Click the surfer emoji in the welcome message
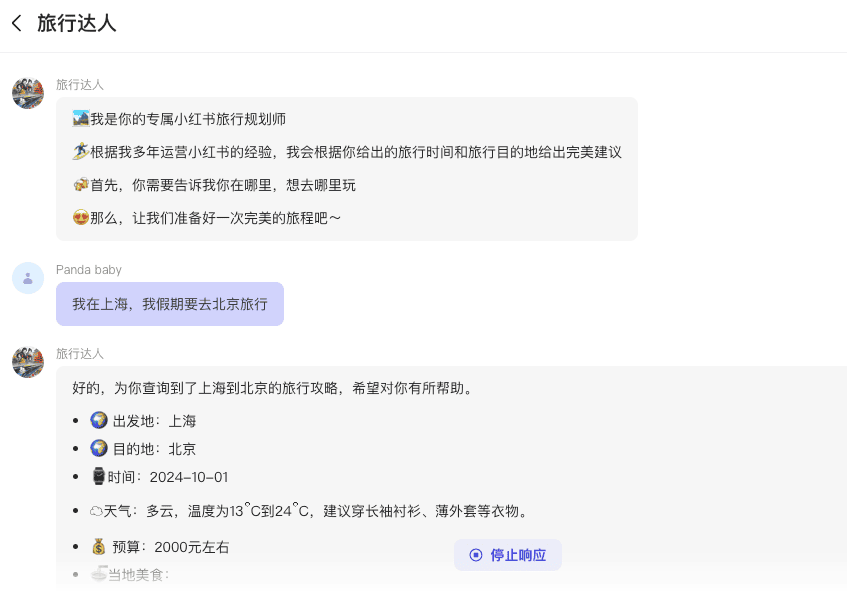Viewport: 847px width, 591px height. click(81, 152)
